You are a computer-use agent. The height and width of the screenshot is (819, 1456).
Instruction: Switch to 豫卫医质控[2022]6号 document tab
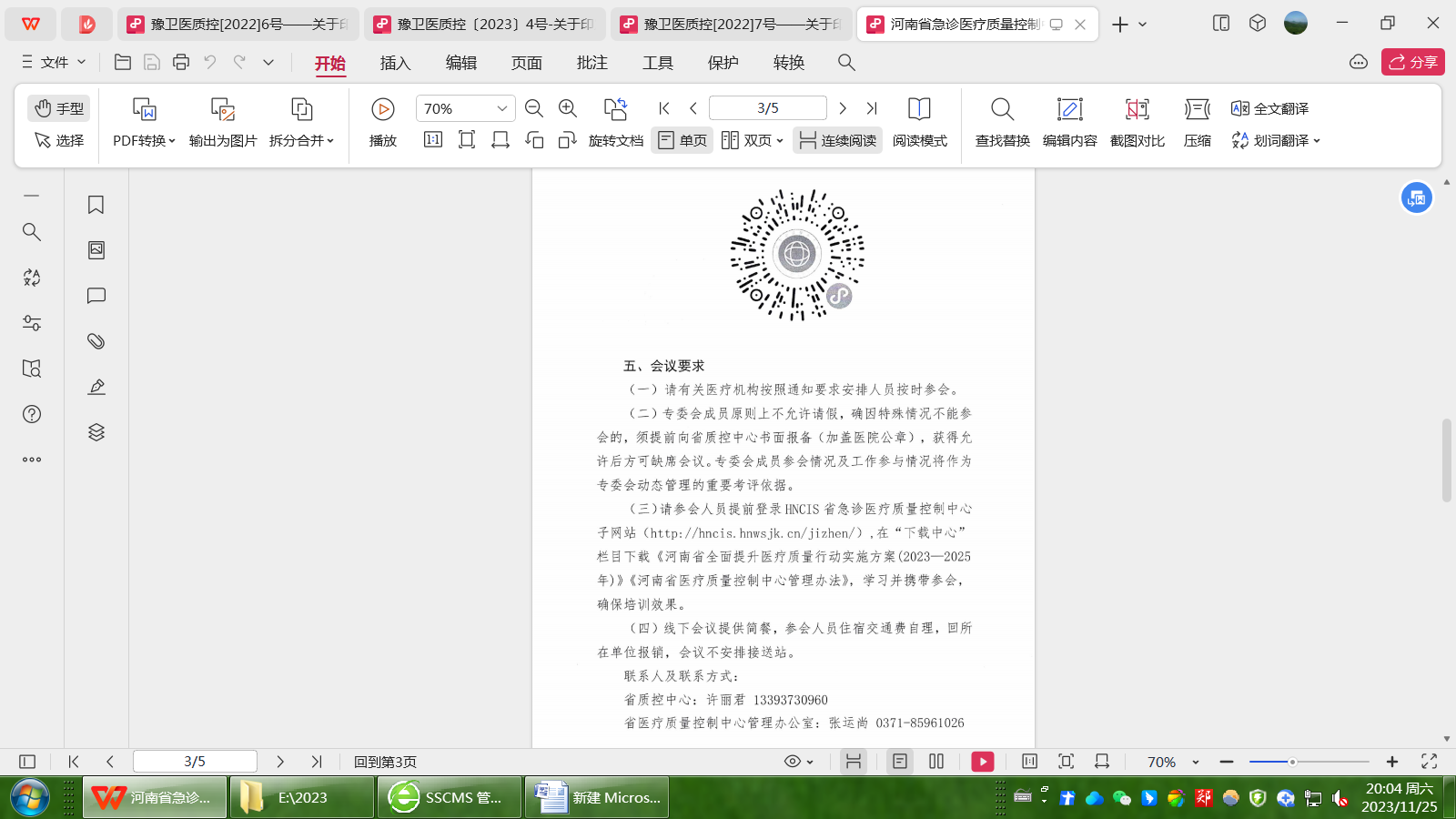pos(238,25)
